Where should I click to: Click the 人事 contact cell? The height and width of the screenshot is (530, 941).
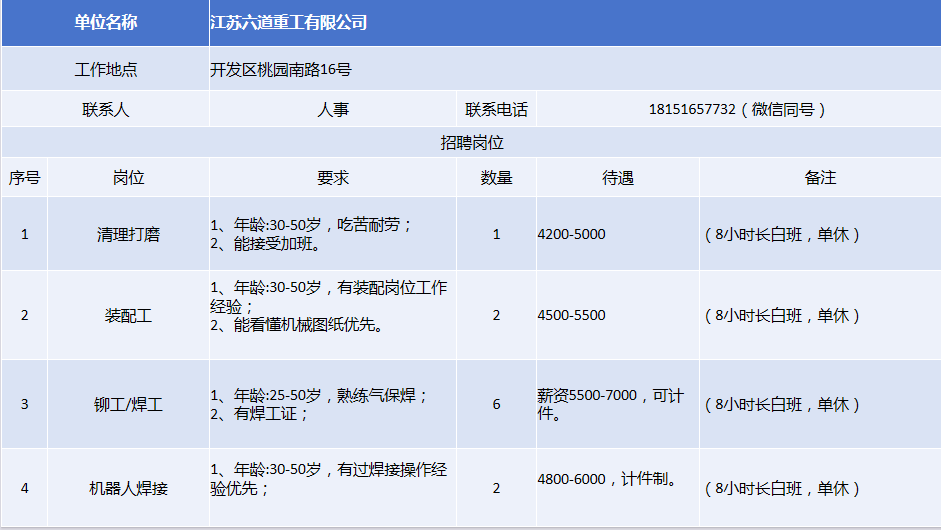333,110
